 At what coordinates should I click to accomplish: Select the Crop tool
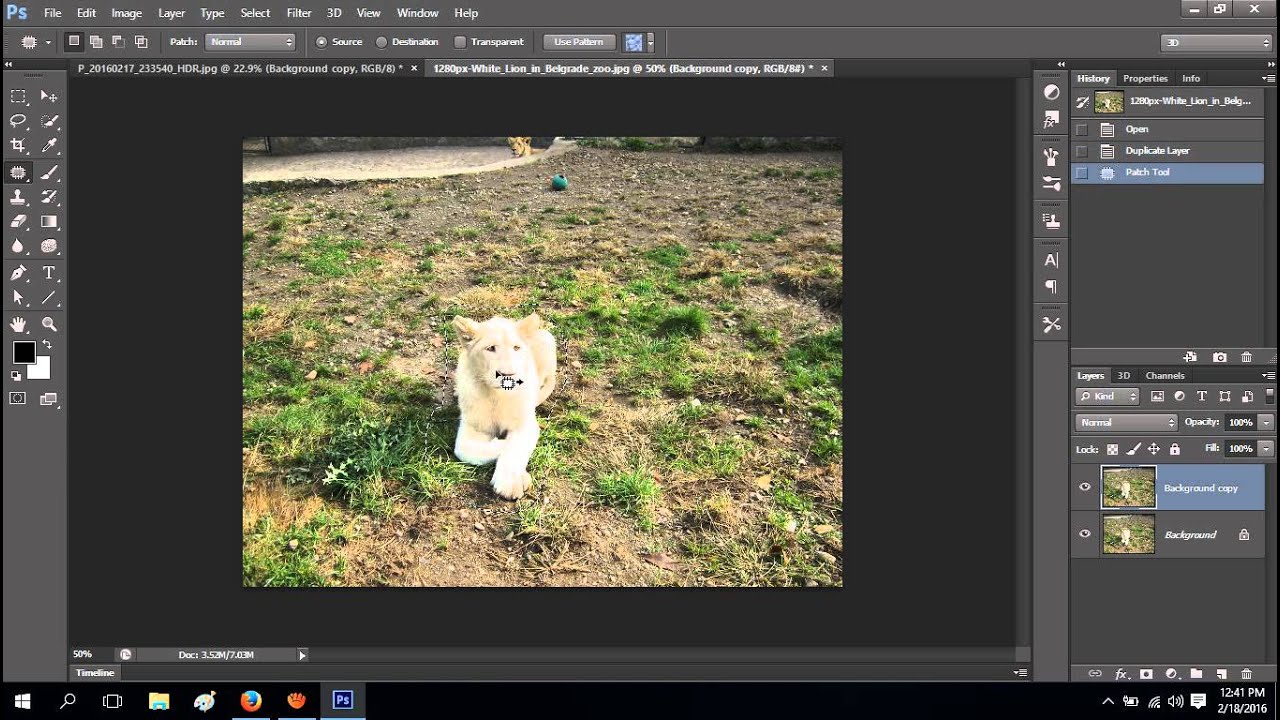click(18, 146)
